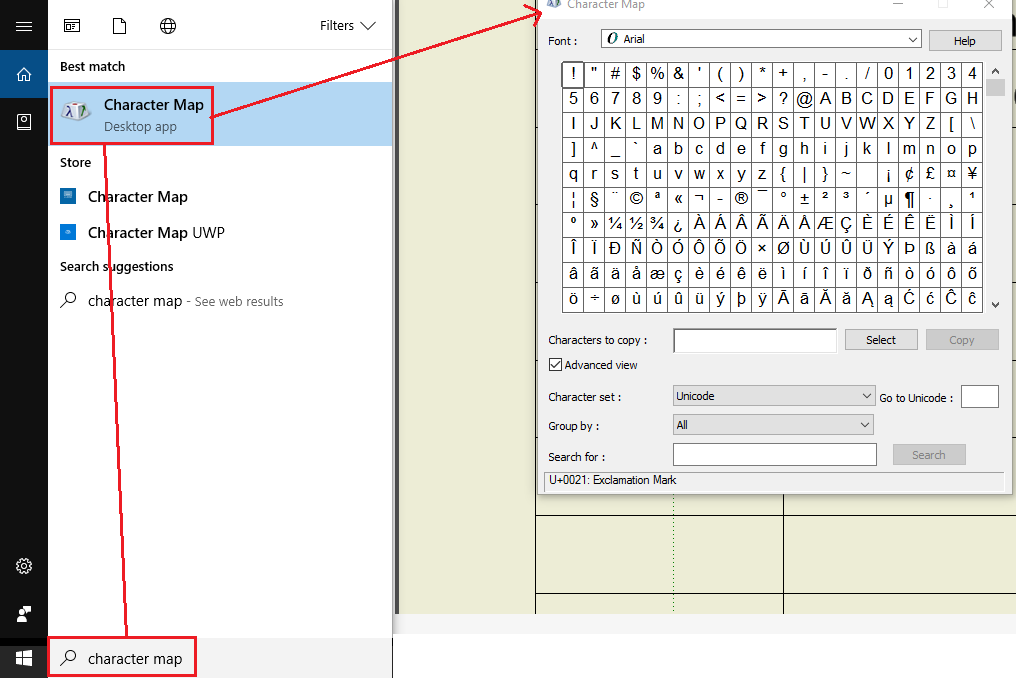Select the percent % character
This screenshot has width=1016, height=678.
(657, 74)
